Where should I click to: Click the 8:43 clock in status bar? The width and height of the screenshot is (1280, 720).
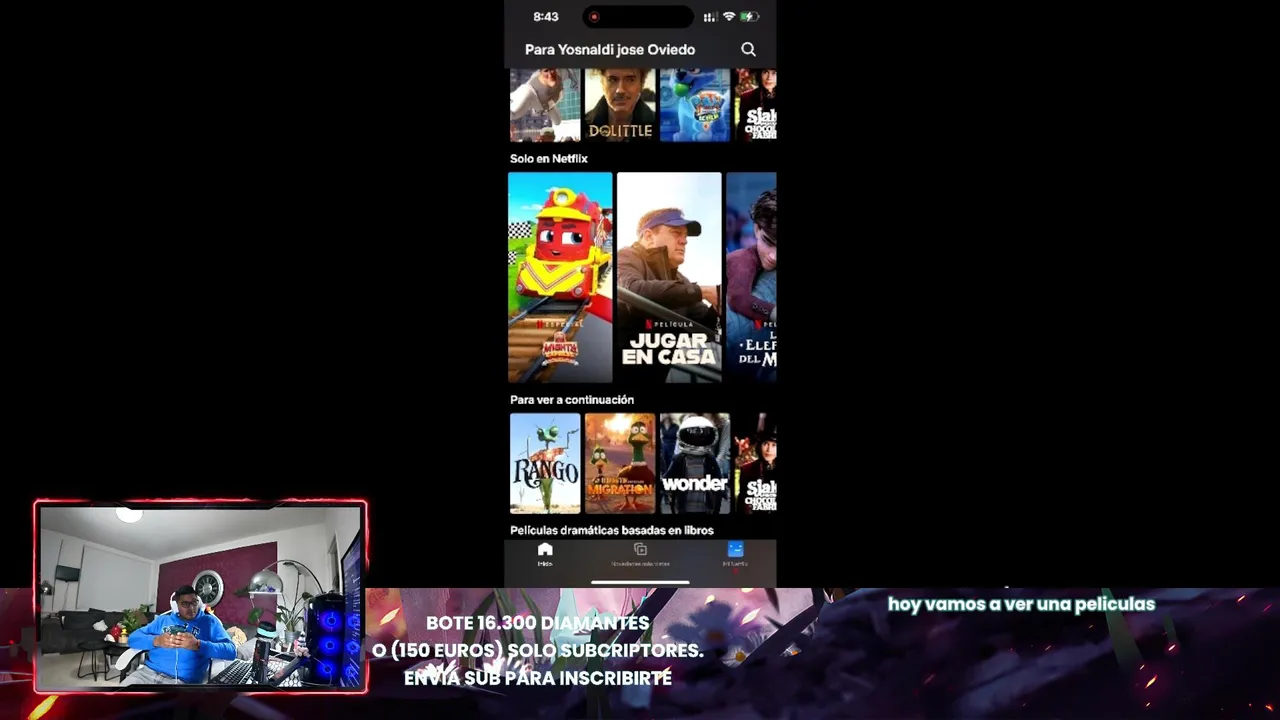(546, 16)
